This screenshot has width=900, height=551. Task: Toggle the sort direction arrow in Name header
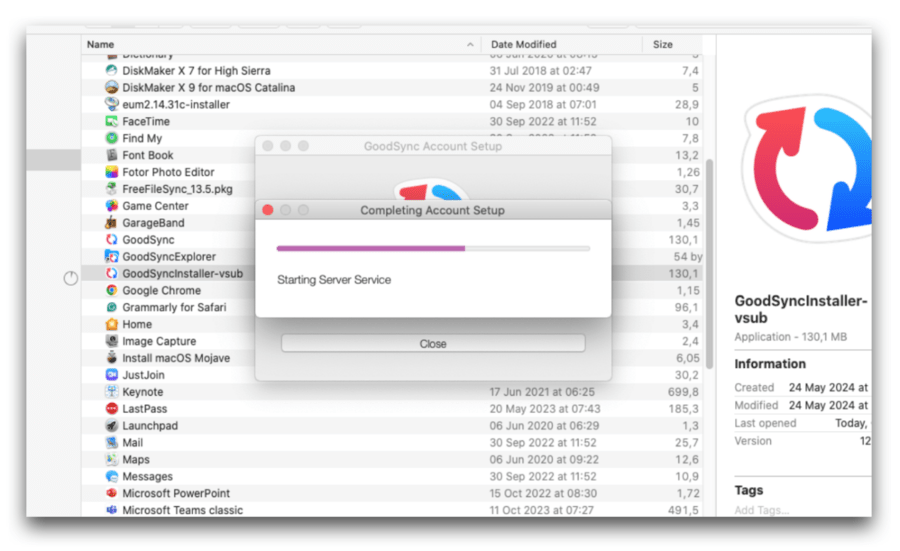tap(470, 44)
